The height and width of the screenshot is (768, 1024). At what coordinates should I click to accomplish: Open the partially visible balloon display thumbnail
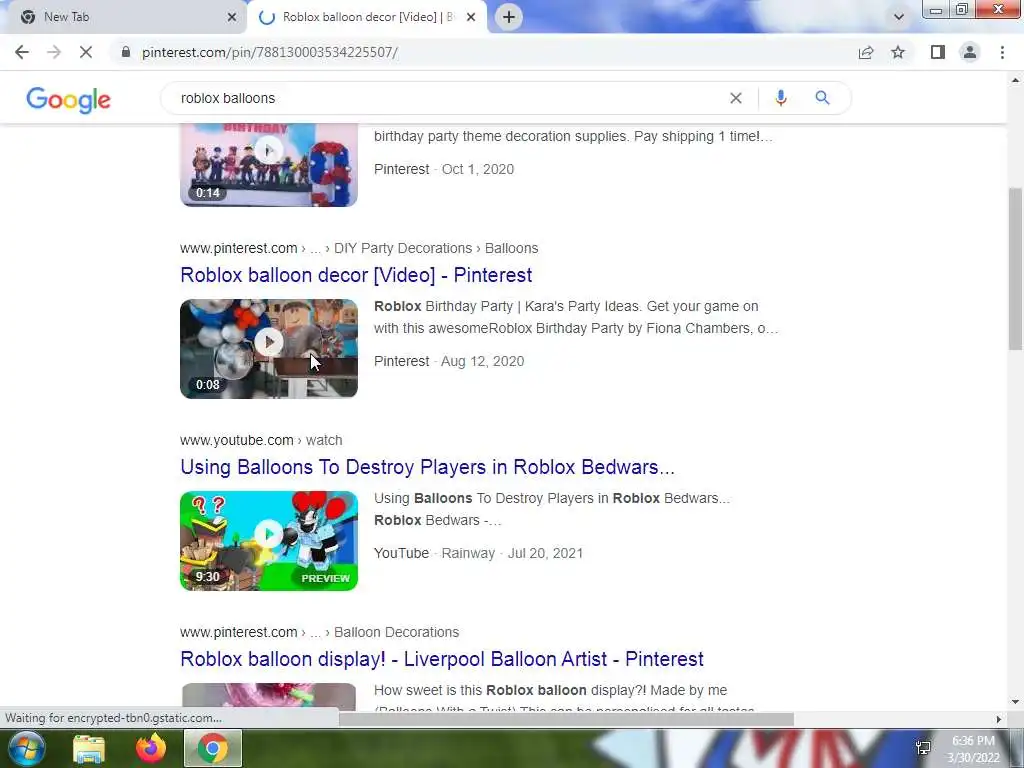268,696
